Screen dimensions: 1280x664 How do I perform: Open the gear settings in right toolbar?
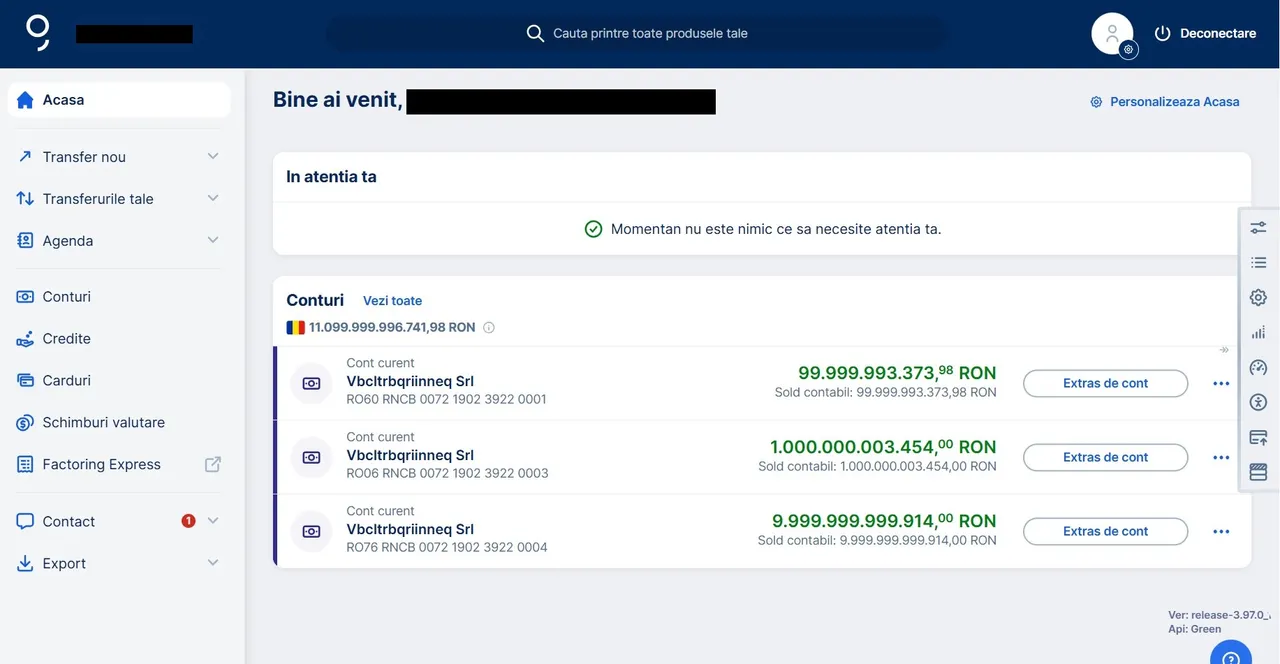[x=1258, y=297]
